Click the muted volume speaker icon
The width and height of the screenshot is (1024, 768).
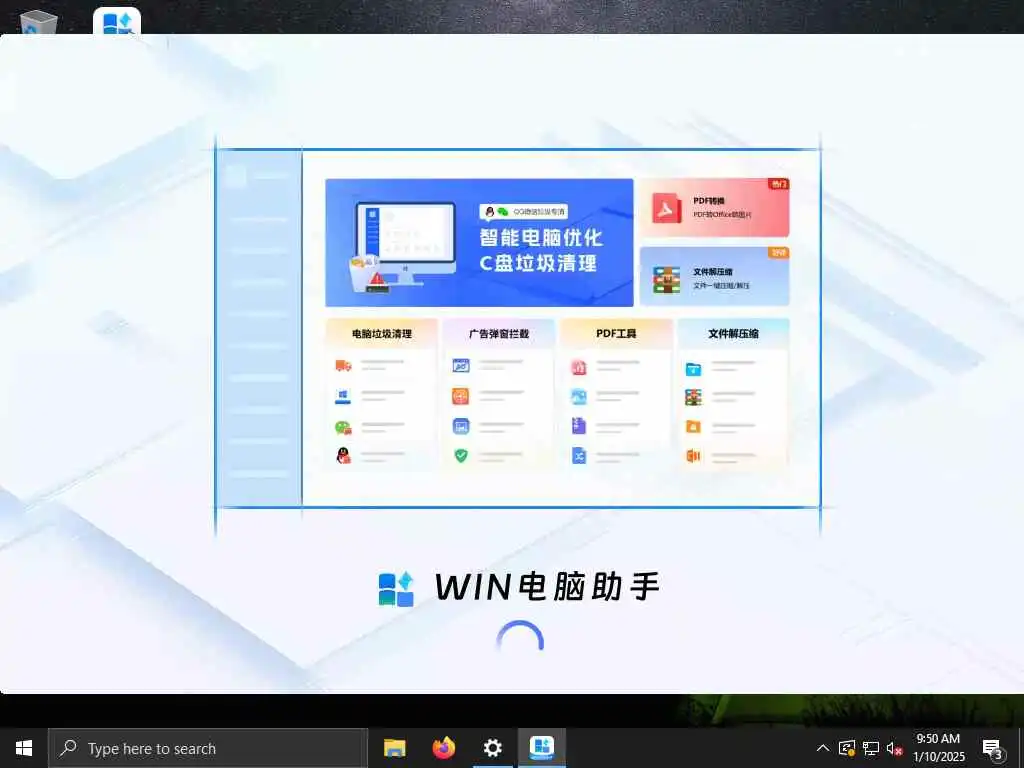(x=894, y=749)
